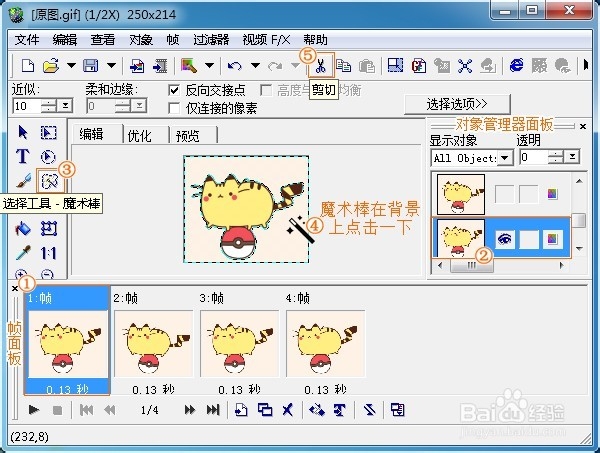Click the Open folder icon
Image resolution: width=600 pixels, height=453 pixels.
click(x=51, y=66)
